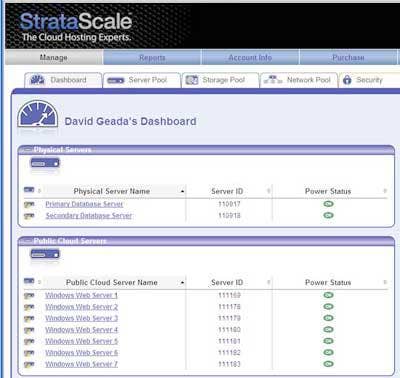This screenshot has height=378, width=400.
Task: Switch to the Storage Pool tab
Action: coord(220,80)
